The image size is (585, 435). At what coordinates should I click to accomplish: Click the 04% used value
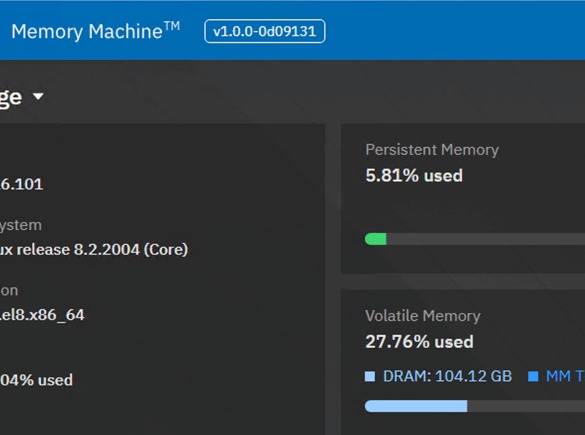point(36,381)
